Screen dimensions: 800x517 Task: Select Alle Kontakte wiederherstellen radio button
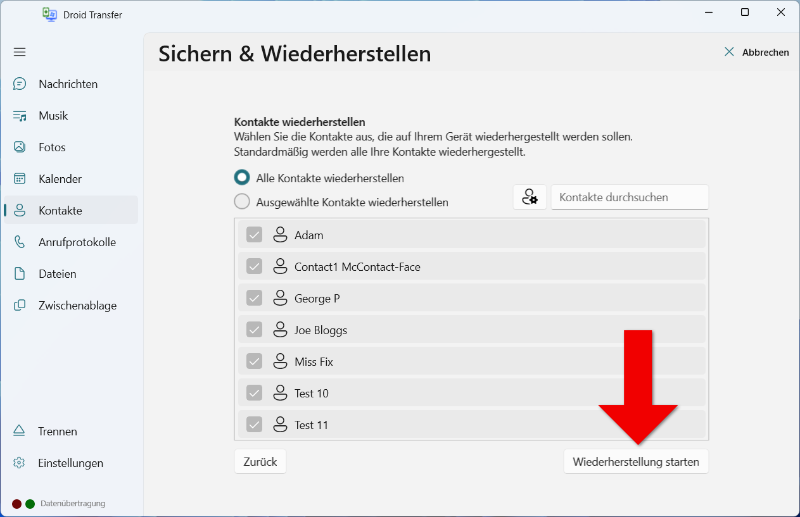pos(242,178)
